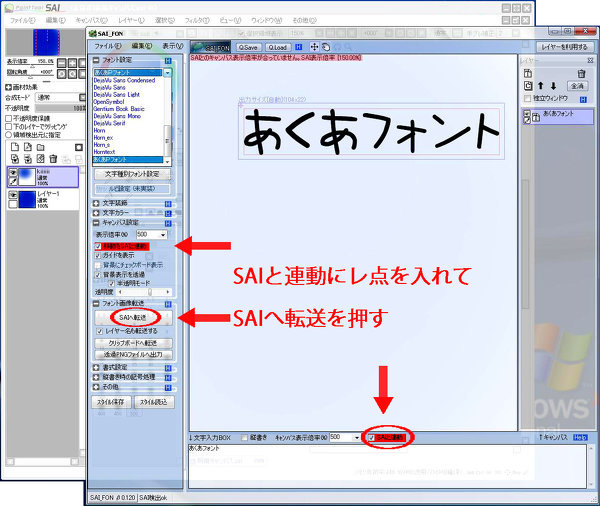
Task: Expand the 書式設定 section
Action: point(95,367)
